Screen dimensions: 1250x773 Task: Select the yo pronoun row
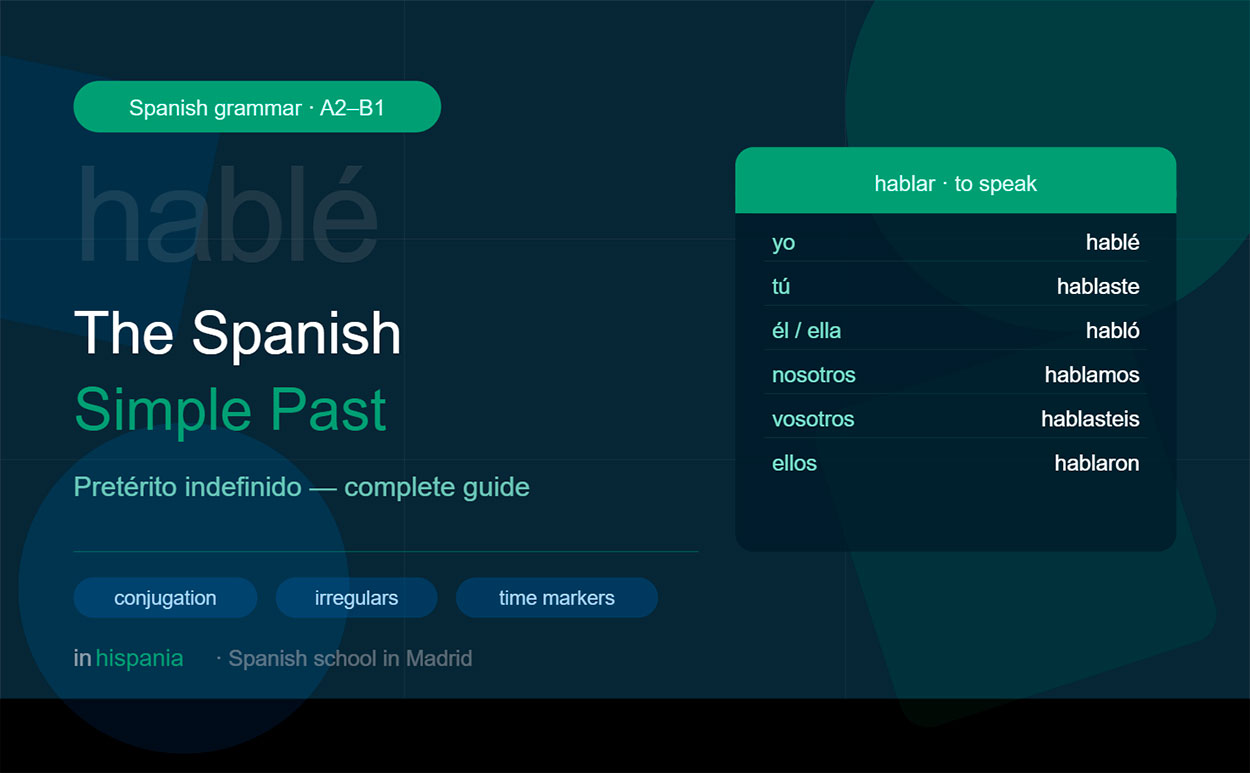[x=783, y=242]
